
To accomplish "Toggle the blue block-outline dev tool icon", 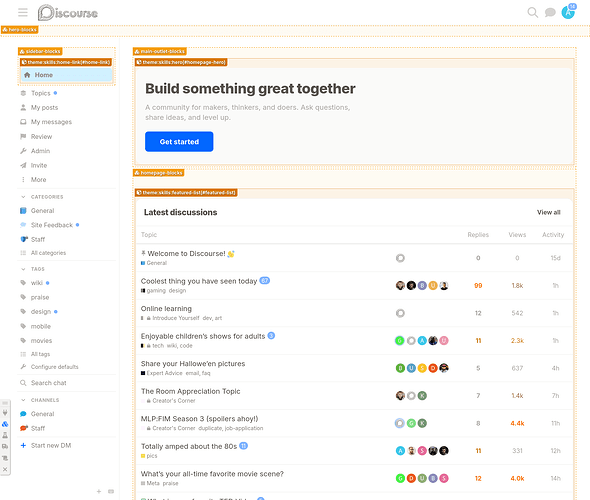I will click(5, 424).
